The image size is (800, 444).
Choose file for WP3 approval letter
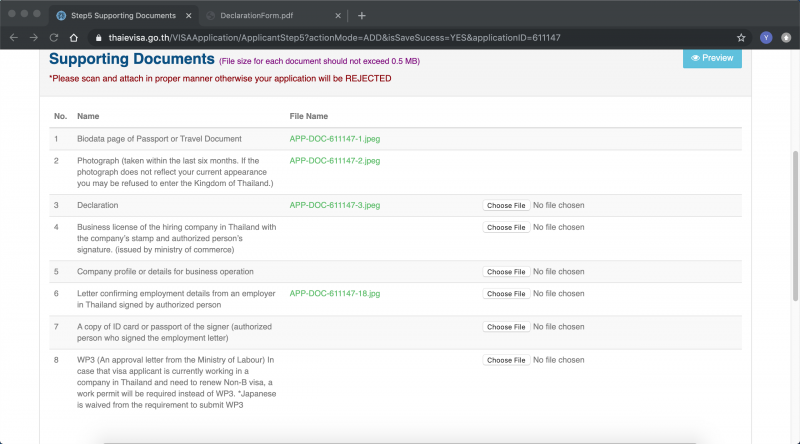click(505, 360)
